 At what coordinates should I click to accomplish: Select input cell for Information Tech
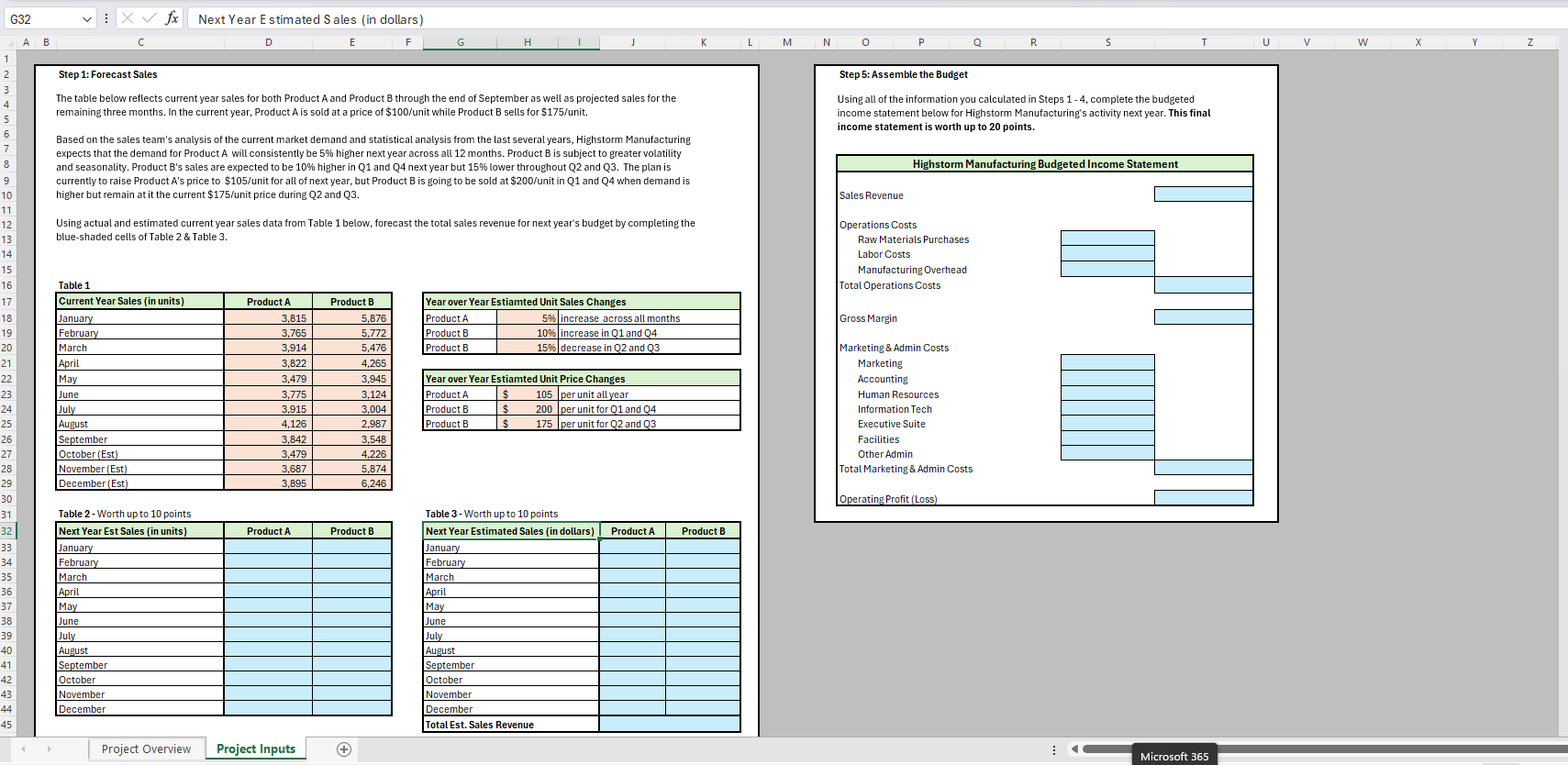pyautogui.click(x=1107, y=409)
